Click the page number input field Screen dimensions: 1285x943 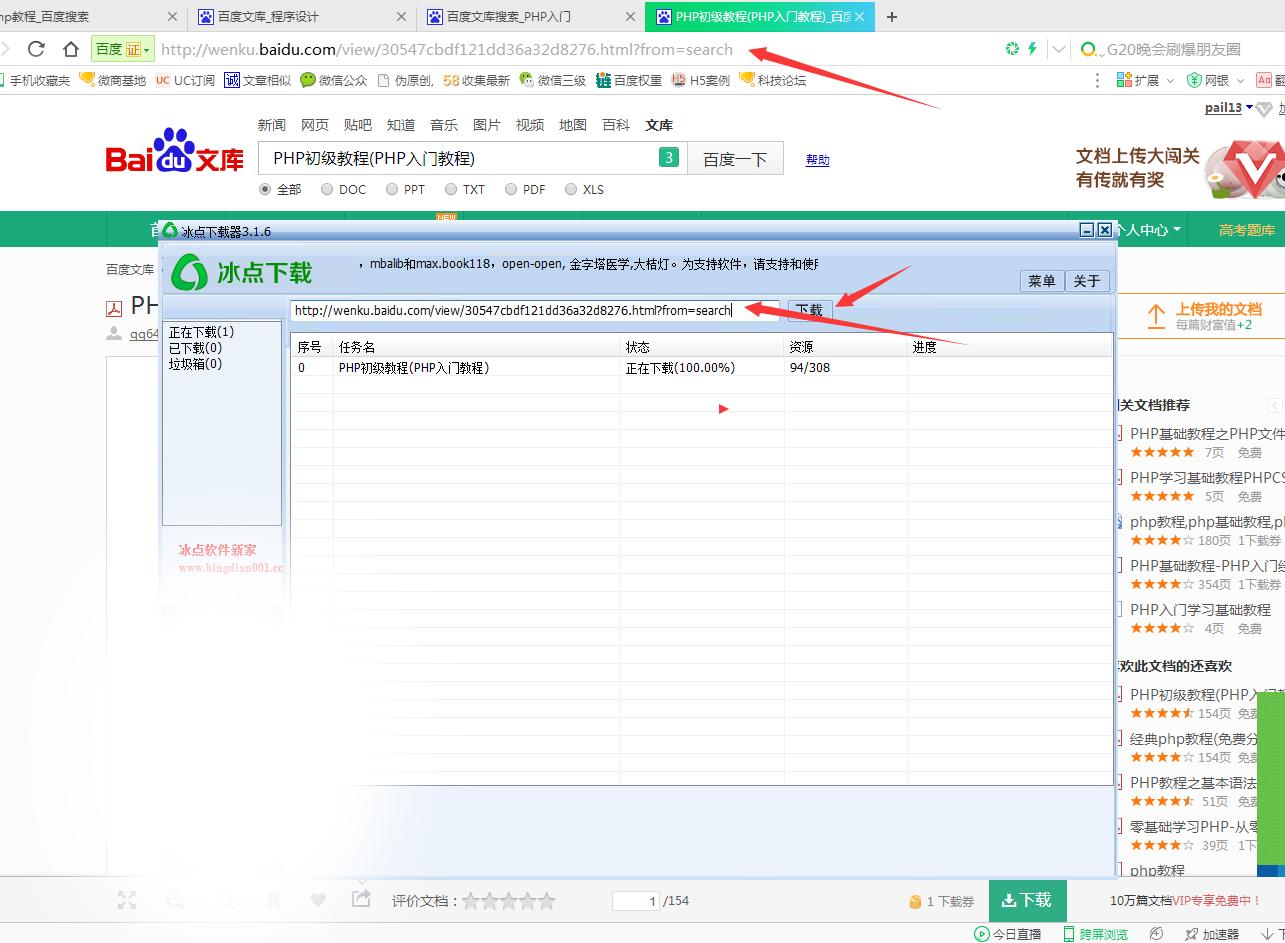tap(637, 900)
